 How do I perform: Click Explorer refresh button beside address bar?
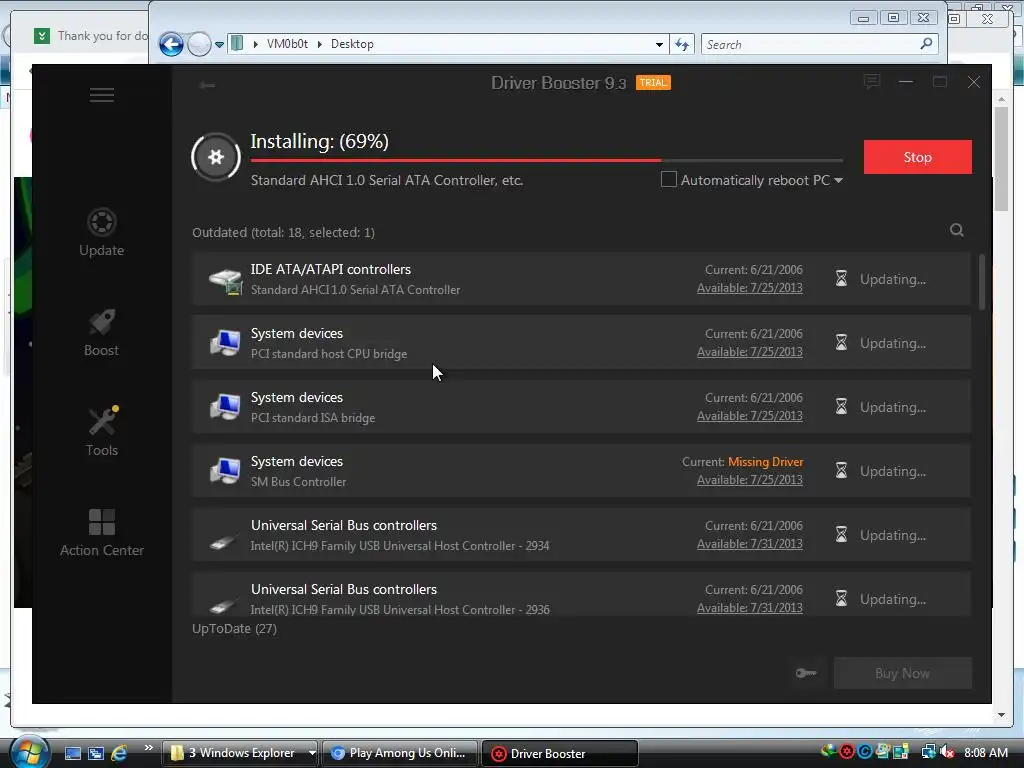(682, 44)
